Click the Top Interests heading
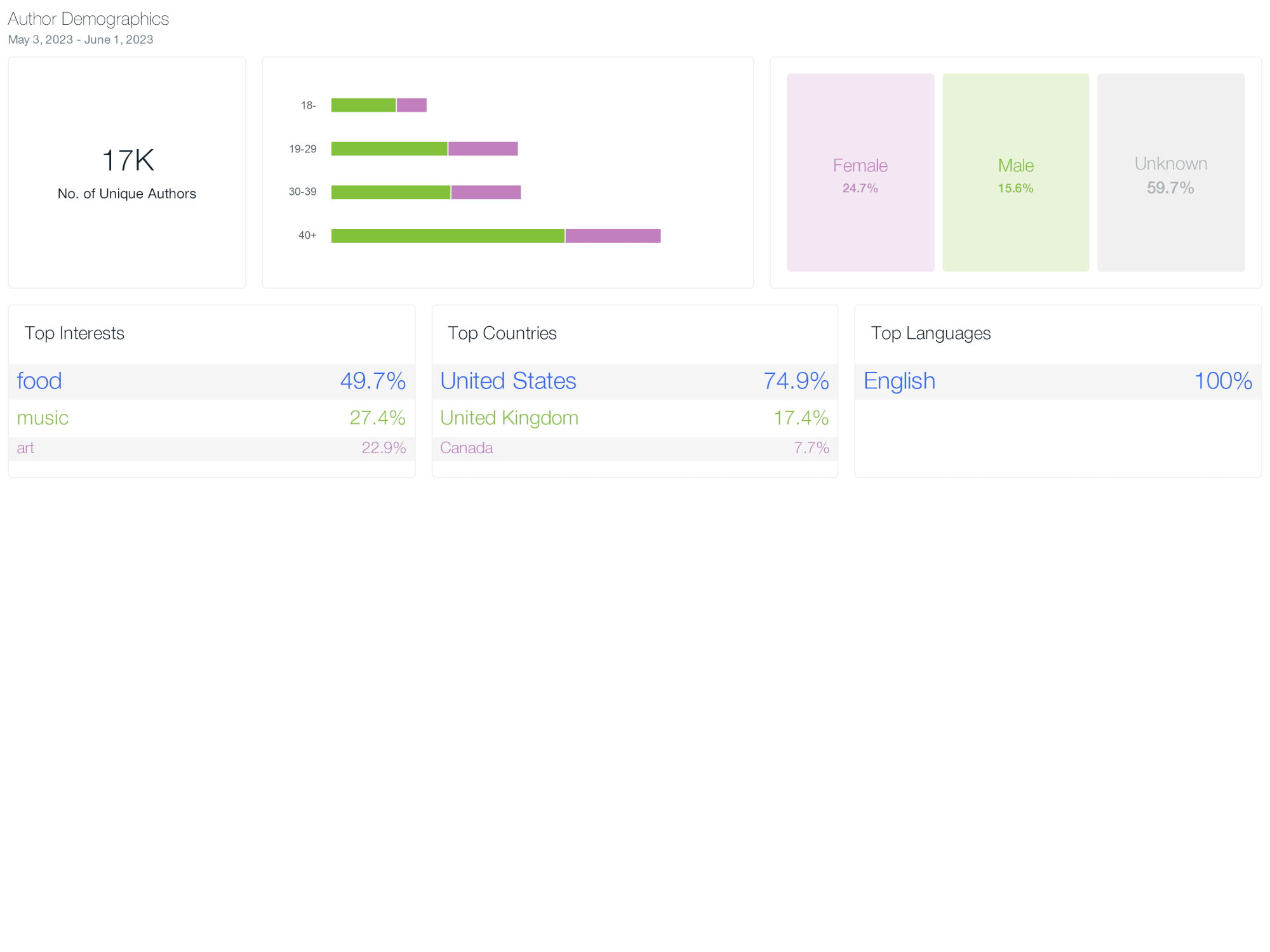The image size is (1270, 952). coord(74,333)
